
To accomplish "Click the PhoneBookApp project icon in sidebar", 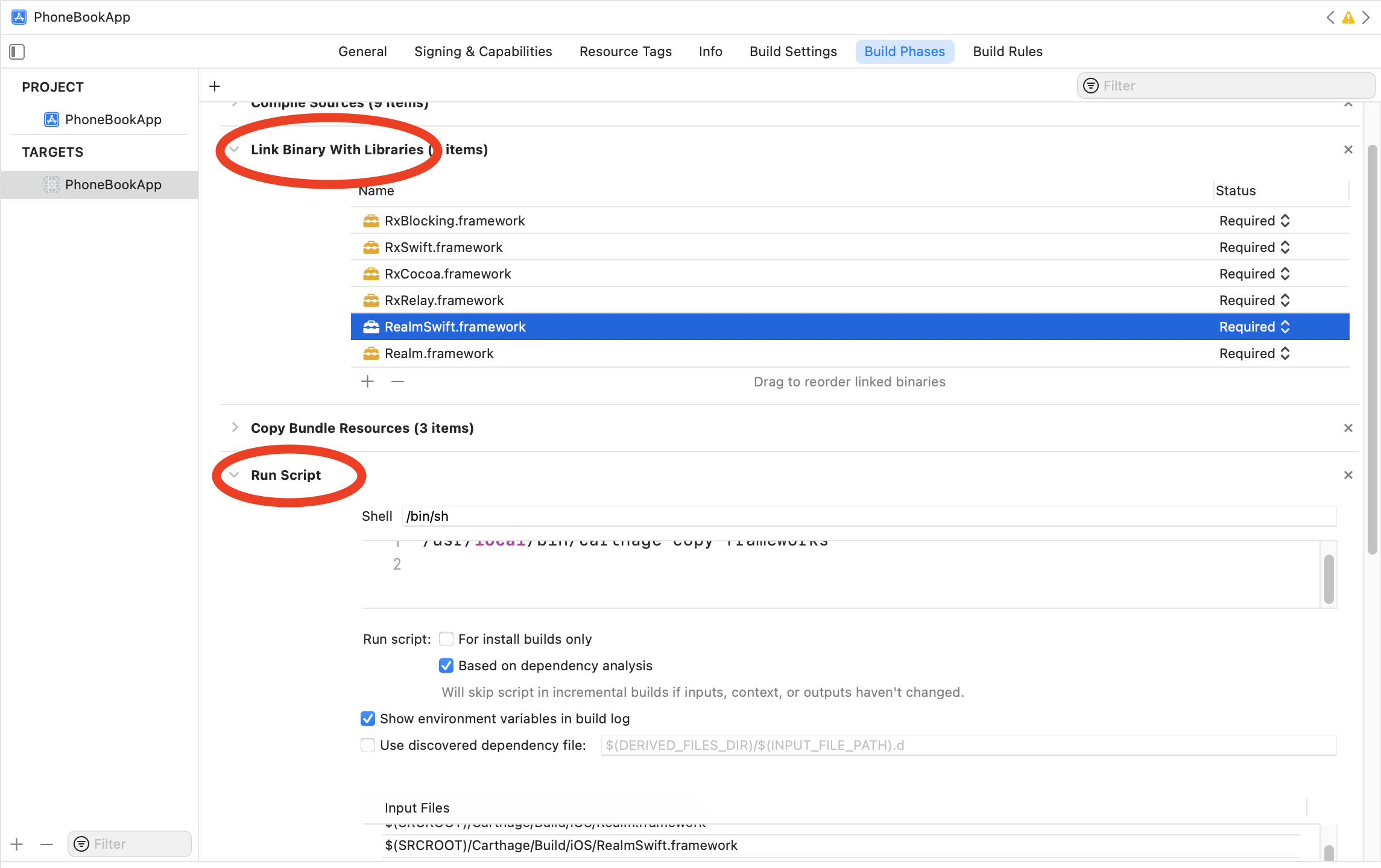I will [52, 119].
